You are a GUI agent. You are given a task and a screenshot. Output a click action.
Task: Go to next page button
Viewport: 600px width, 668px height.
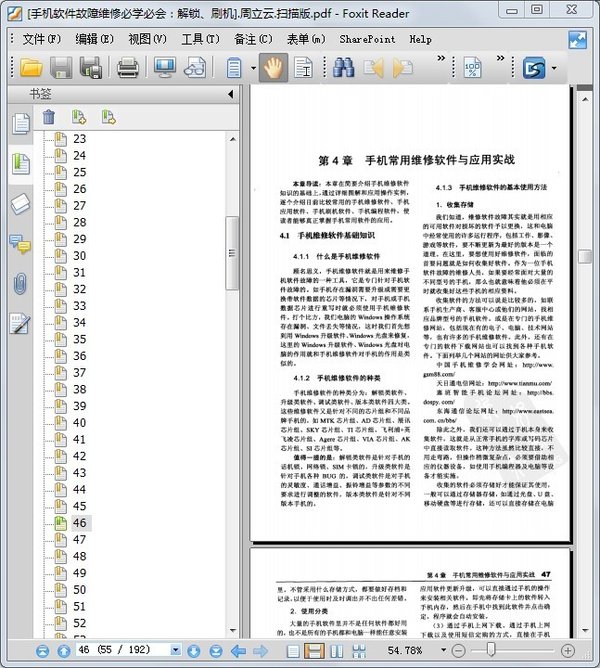click(193, 651)
